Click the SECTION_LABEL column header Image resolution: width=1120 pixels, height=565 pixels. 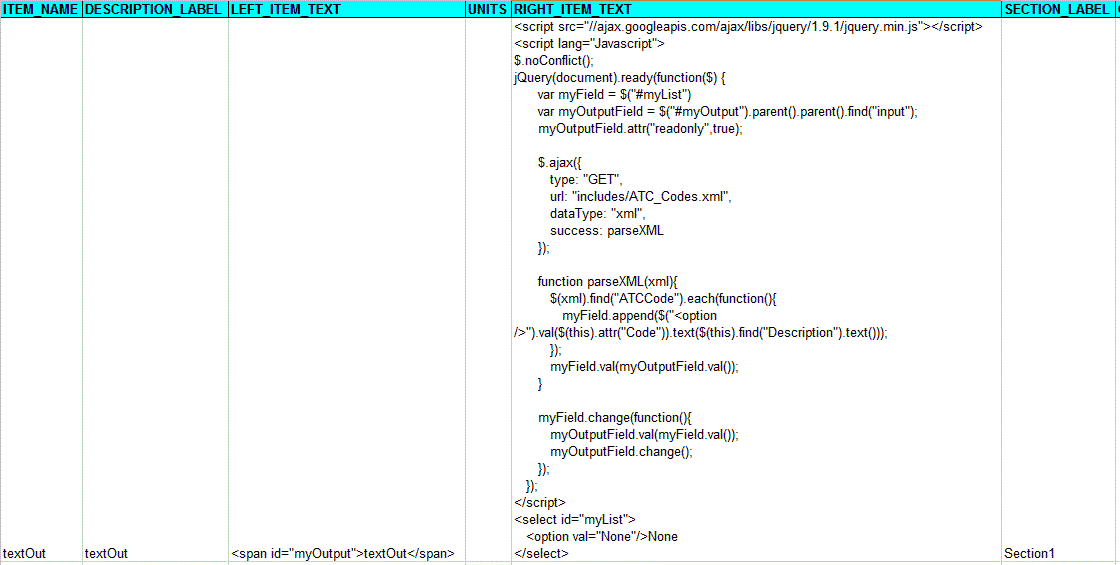[1055, 9]
